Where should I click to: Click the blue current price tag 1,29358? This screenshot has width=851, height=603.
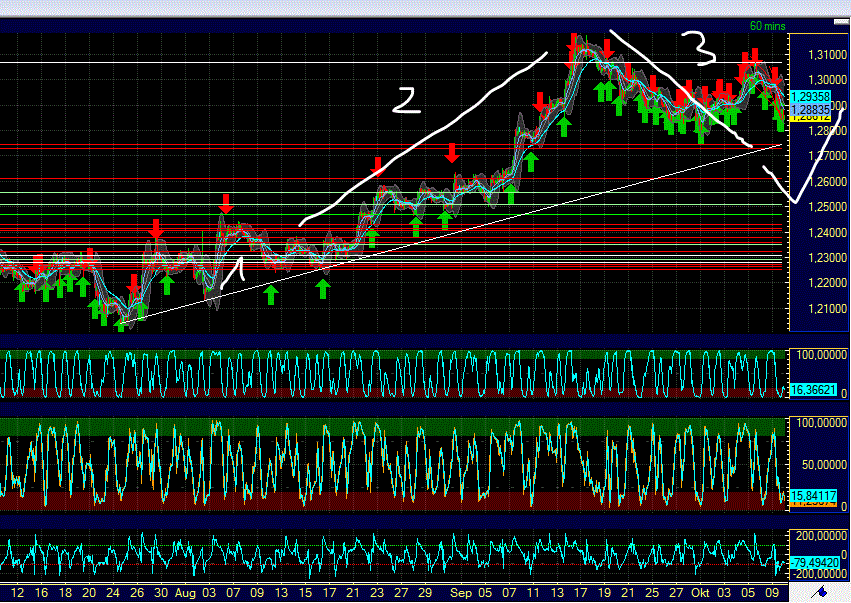pyautogui.click(x=812, y=98)
